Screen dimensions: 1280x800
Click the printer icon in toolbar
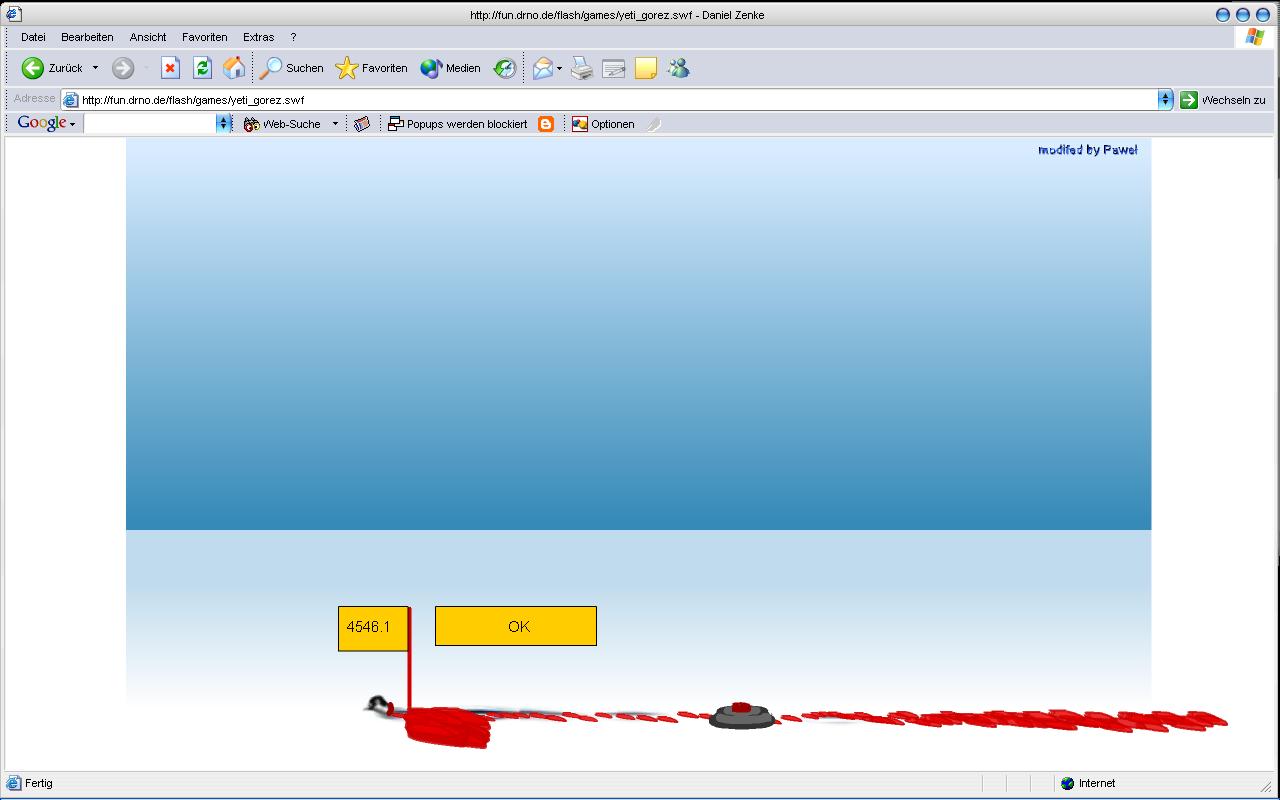582,68
